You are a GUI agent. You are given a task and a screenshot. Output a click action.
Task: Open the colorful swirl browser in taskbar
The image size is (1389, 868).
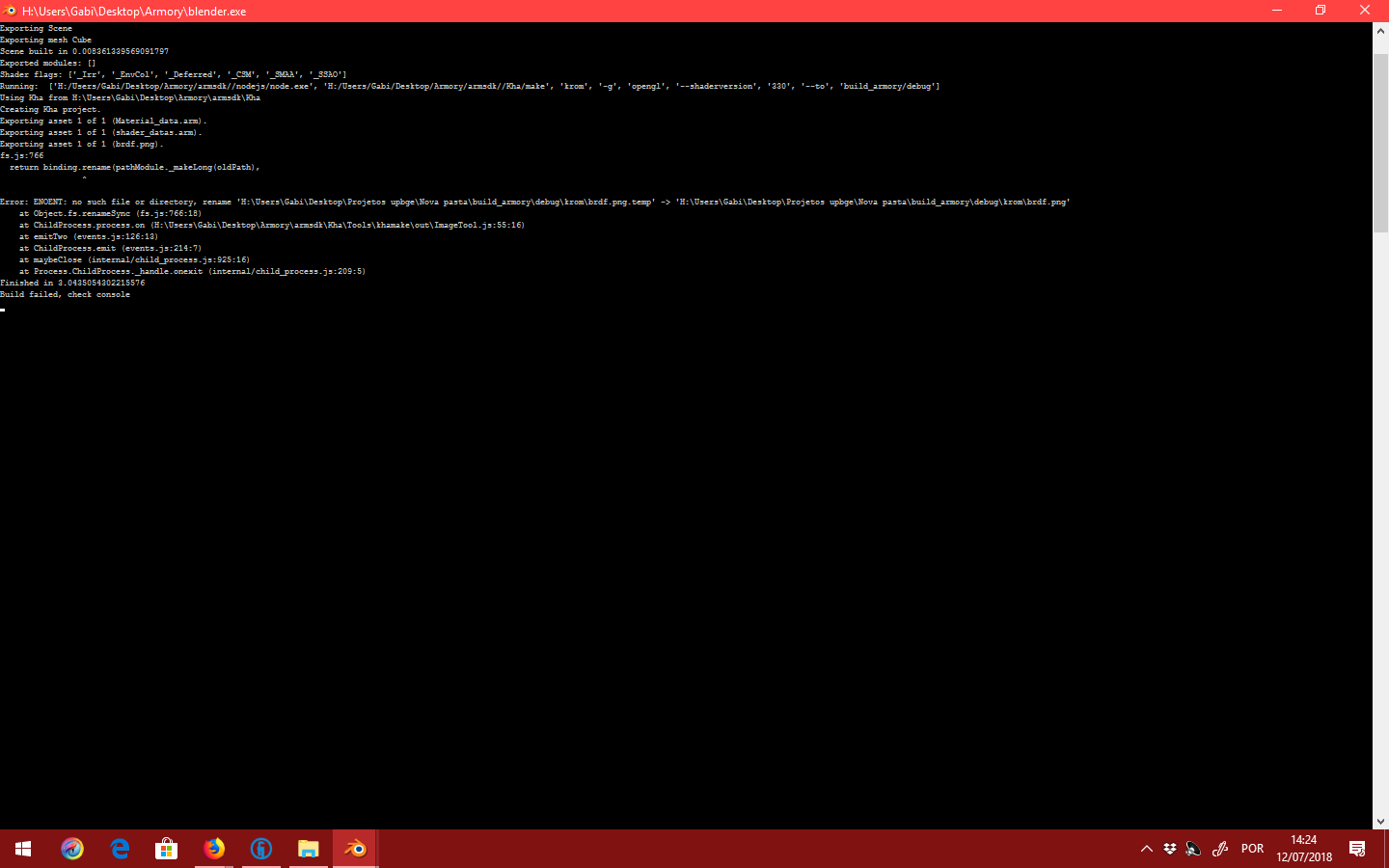[x=72, y=849]
